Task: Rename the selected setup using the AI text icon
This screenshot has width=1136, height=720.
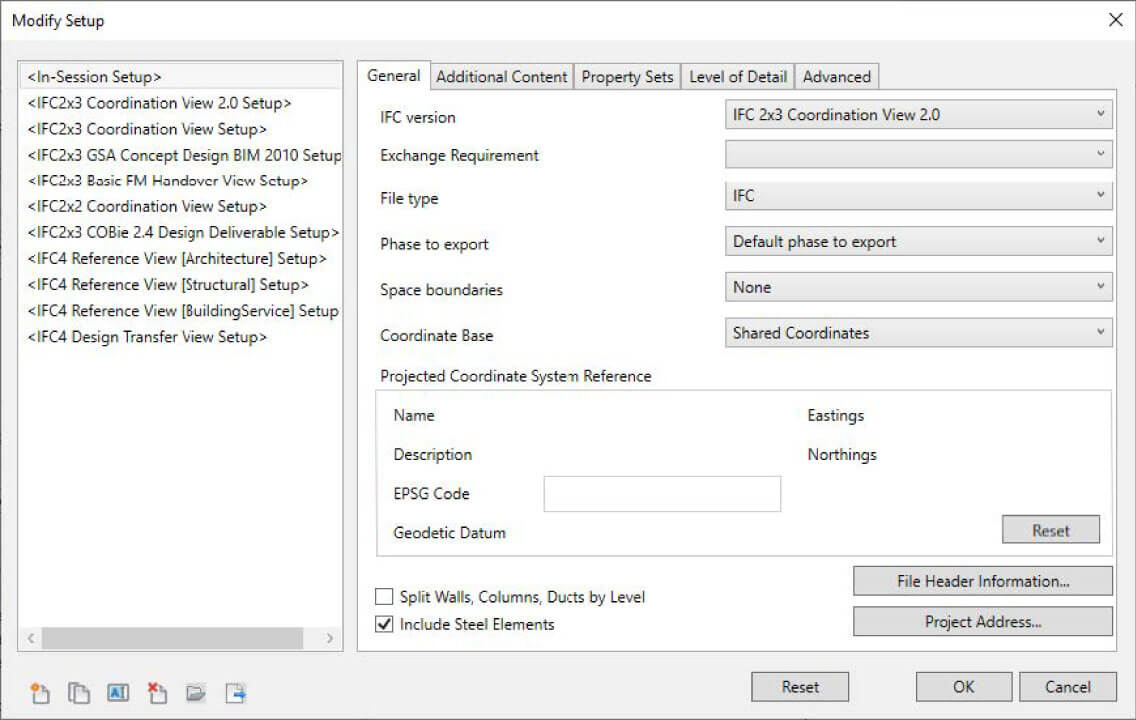Action: point(118,693)
